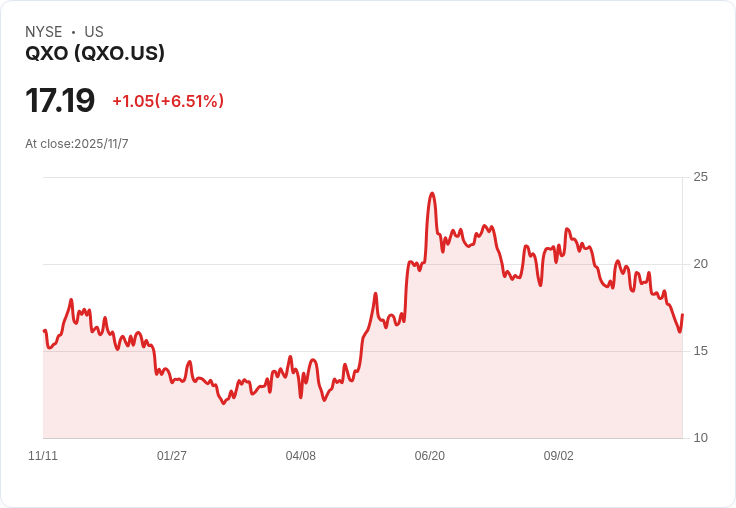Select the 09/02 date label
This screenshot has width=736, height=508.
(x=559, y=455)
